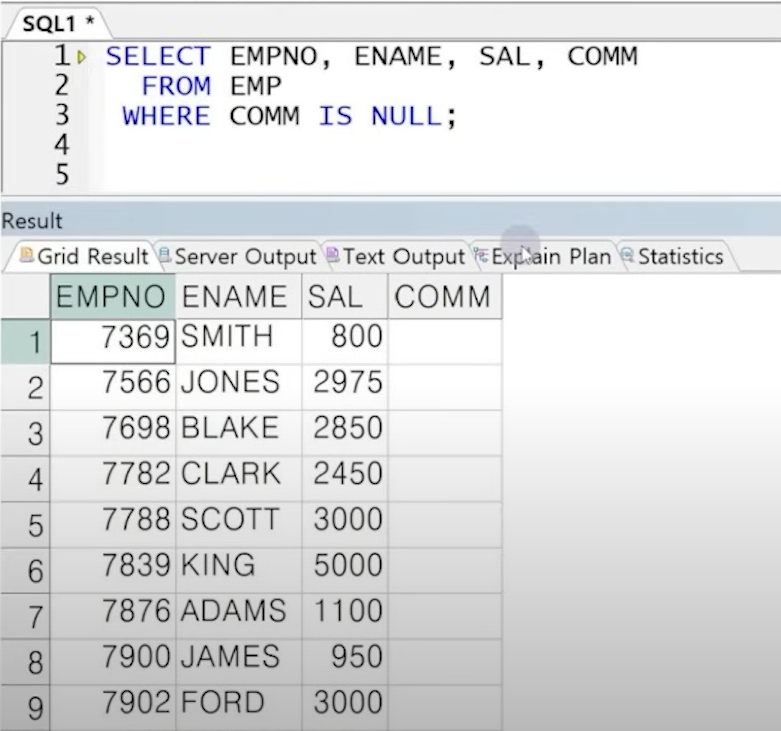Select the ADAMS name cell
This screenshot has height=731, width=781.
coord(239,616)
